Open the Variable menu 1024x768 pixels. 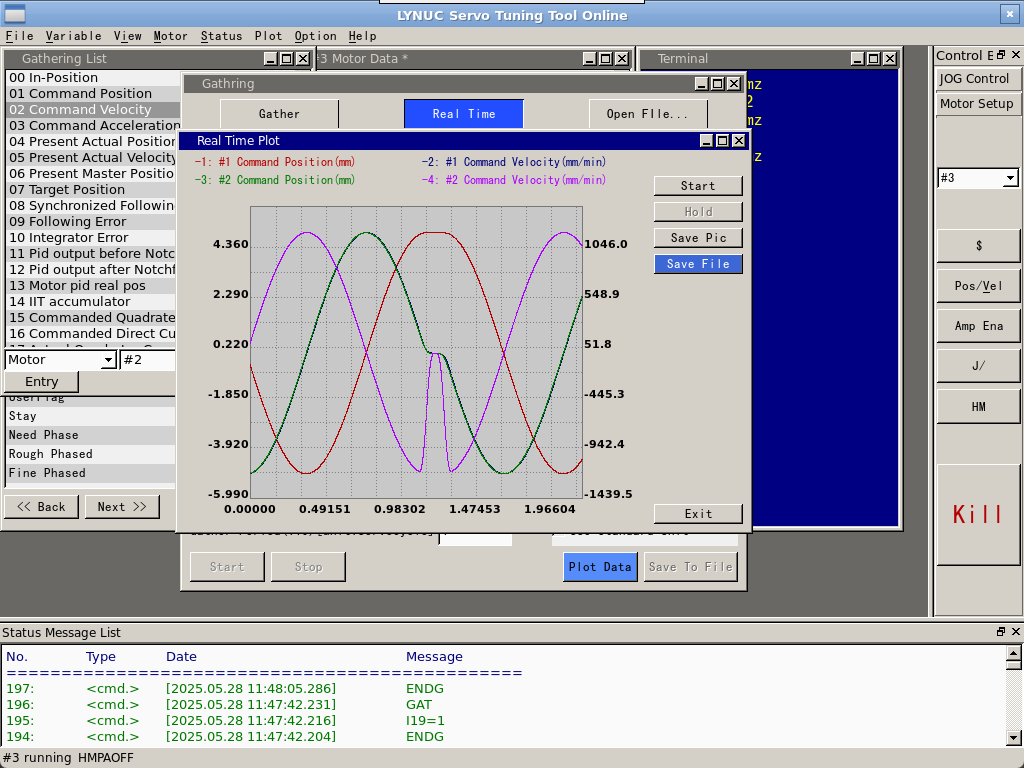(74, 36)
